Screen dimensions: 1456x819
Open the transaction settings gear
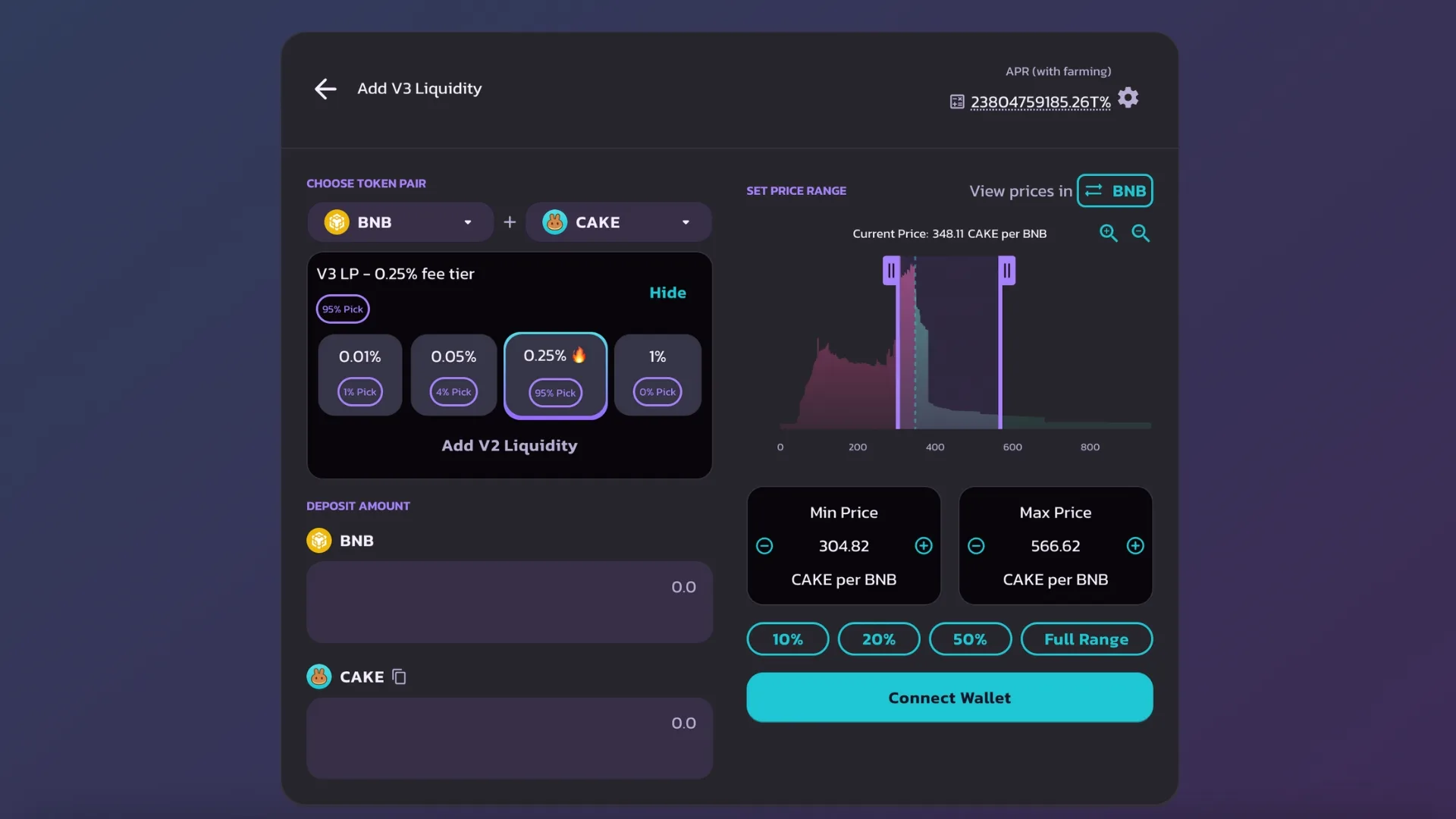click(1128, 97)
